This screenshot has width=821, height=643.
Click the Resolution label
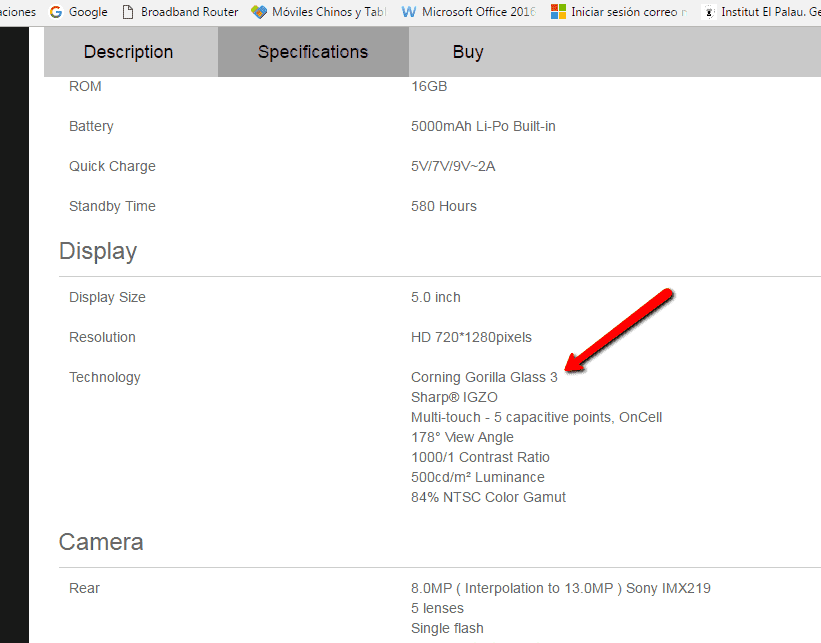102,337
